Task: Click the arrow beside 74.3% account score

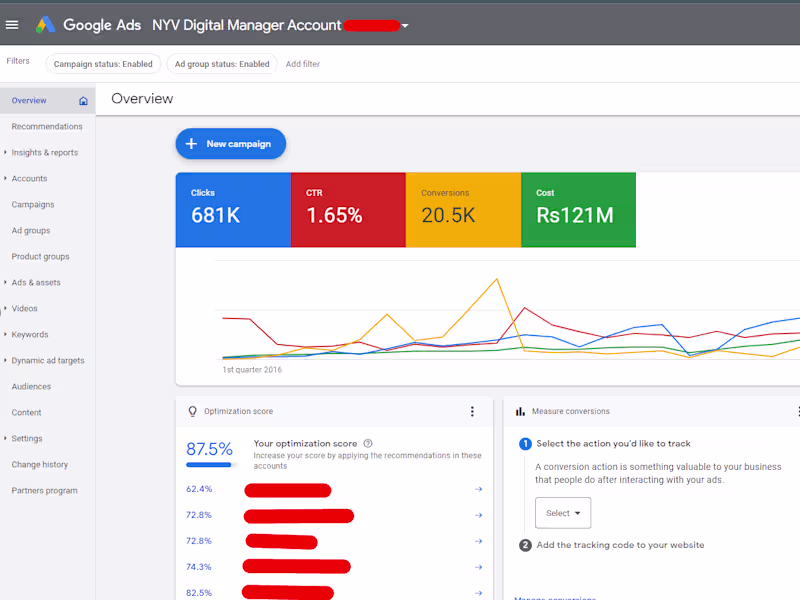Action: point(478,567)
